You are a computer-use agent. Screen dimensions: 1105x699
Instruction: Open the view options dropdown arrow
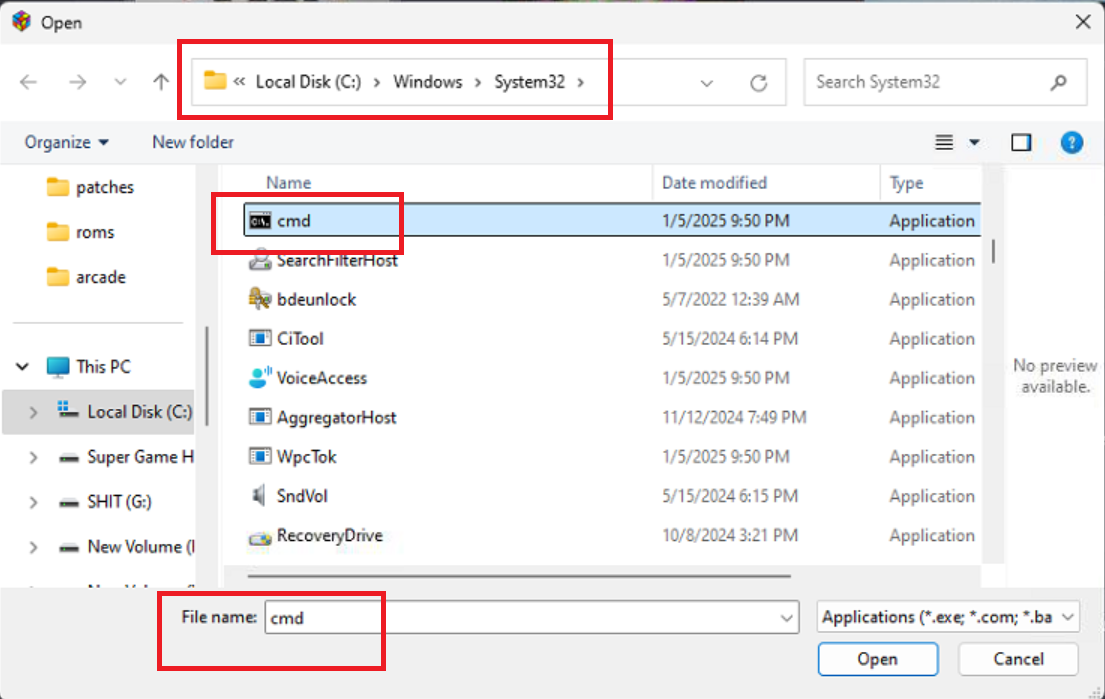click(974, 142)
